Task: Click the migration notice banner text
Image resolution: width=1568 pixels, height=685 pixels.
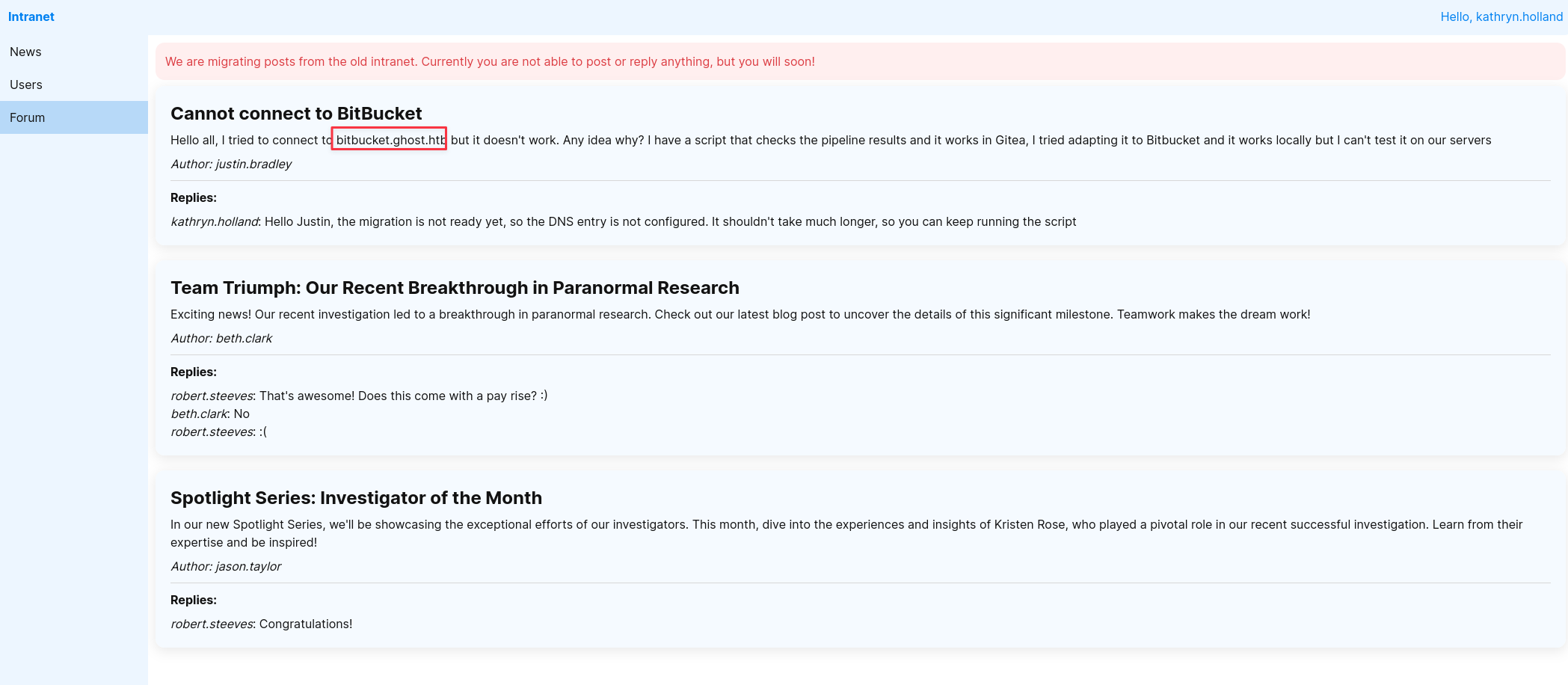Action: [490, 61]
